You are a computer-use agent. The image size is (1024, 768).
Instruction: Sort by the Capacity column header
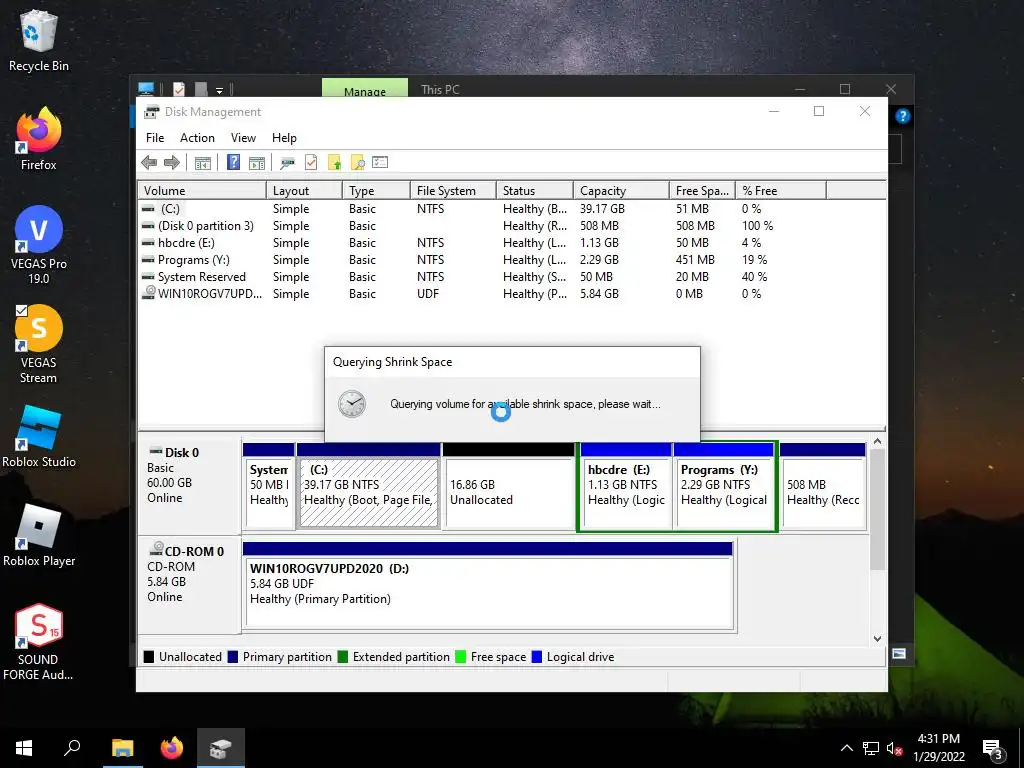[620, 191]
